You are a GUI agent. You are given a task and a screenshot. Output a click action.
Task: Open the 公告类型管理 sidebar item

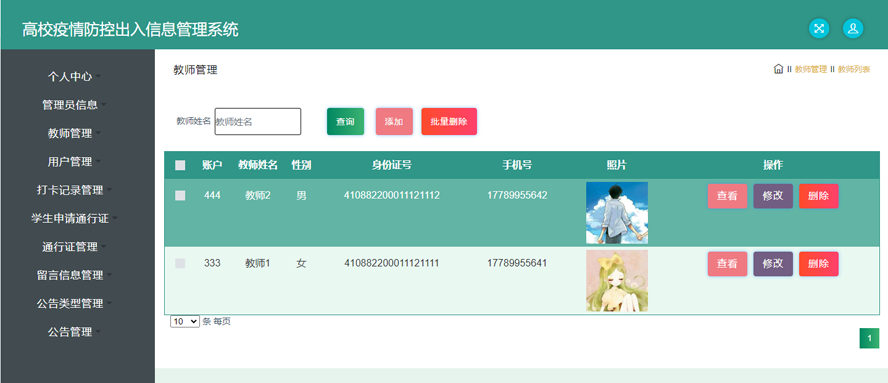tap(74, 303)
